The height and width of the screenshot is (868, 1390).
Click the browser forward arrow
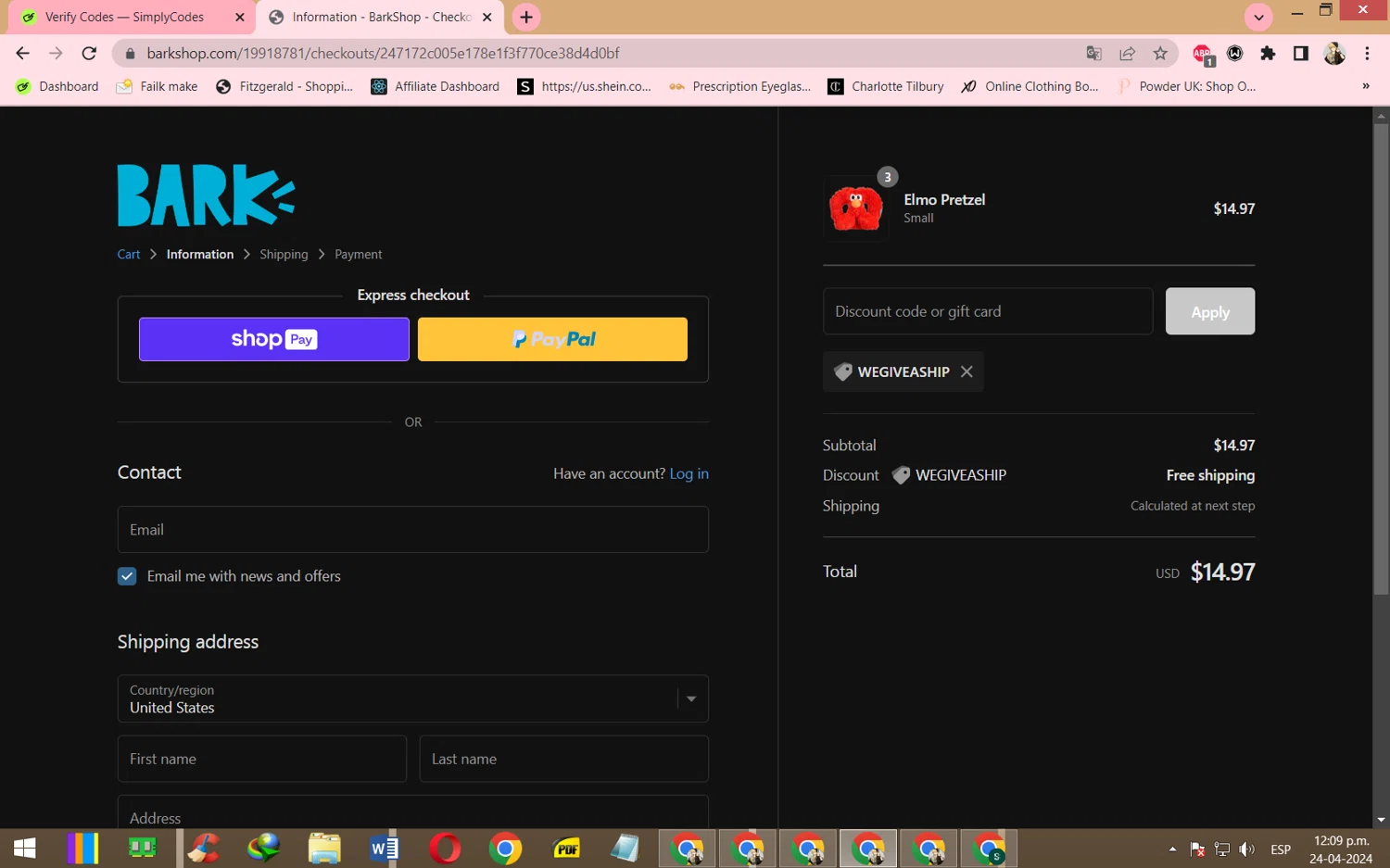point(56,54)
